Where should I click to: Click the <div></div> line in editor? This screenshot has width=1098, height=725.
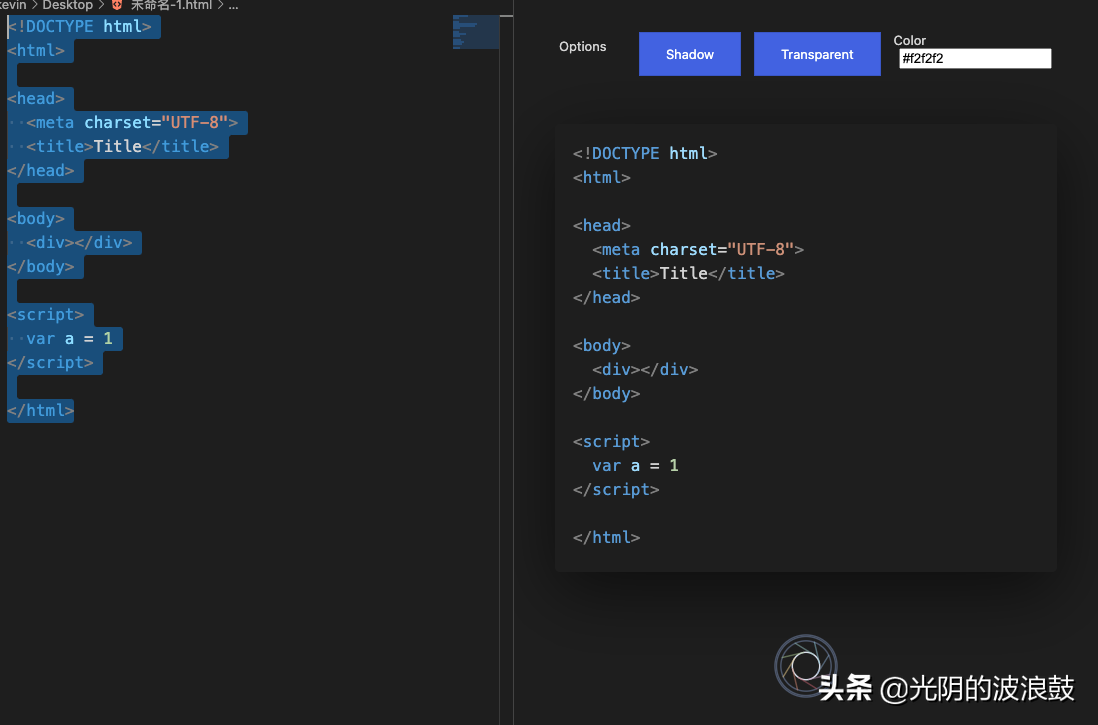(79, 242)
